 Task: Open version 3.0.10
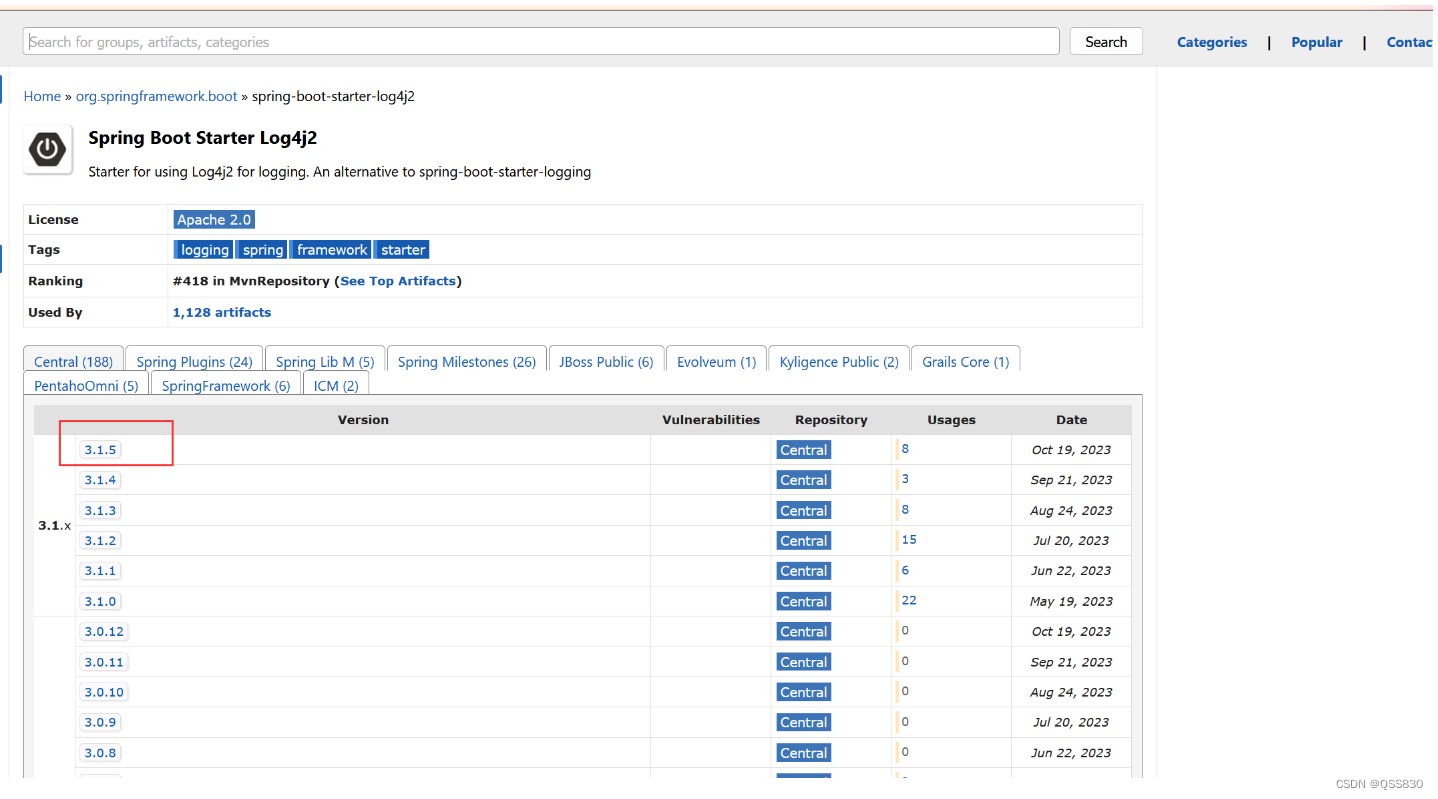[104, 692]
